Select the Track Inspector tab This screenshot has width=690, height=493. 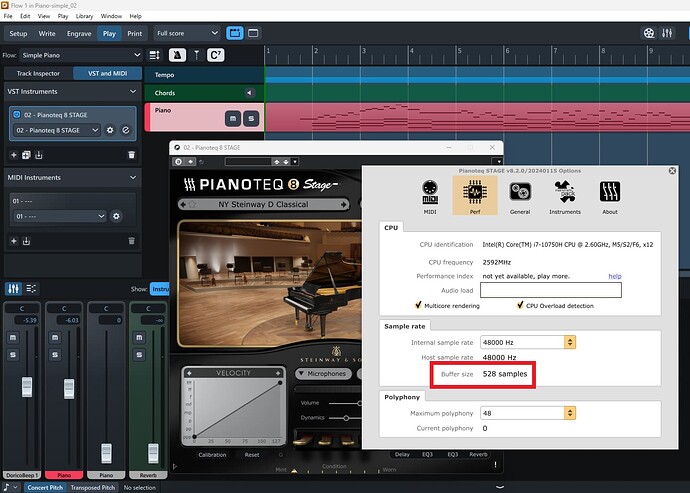point(38,74)
